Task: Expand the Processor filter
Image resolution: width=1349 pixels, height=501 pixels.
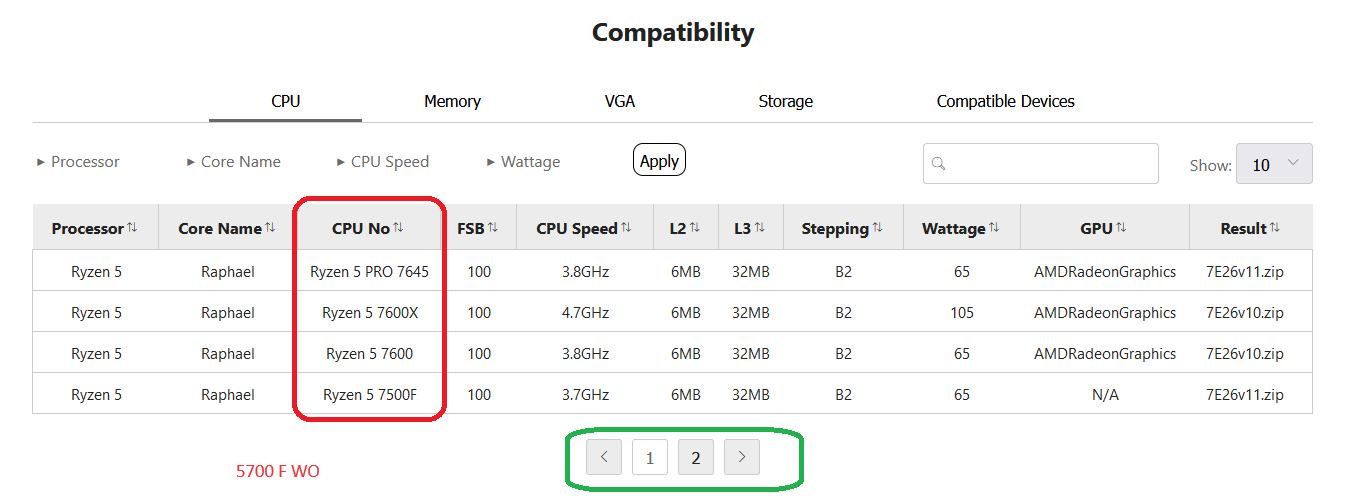Action: click(78, 162)
